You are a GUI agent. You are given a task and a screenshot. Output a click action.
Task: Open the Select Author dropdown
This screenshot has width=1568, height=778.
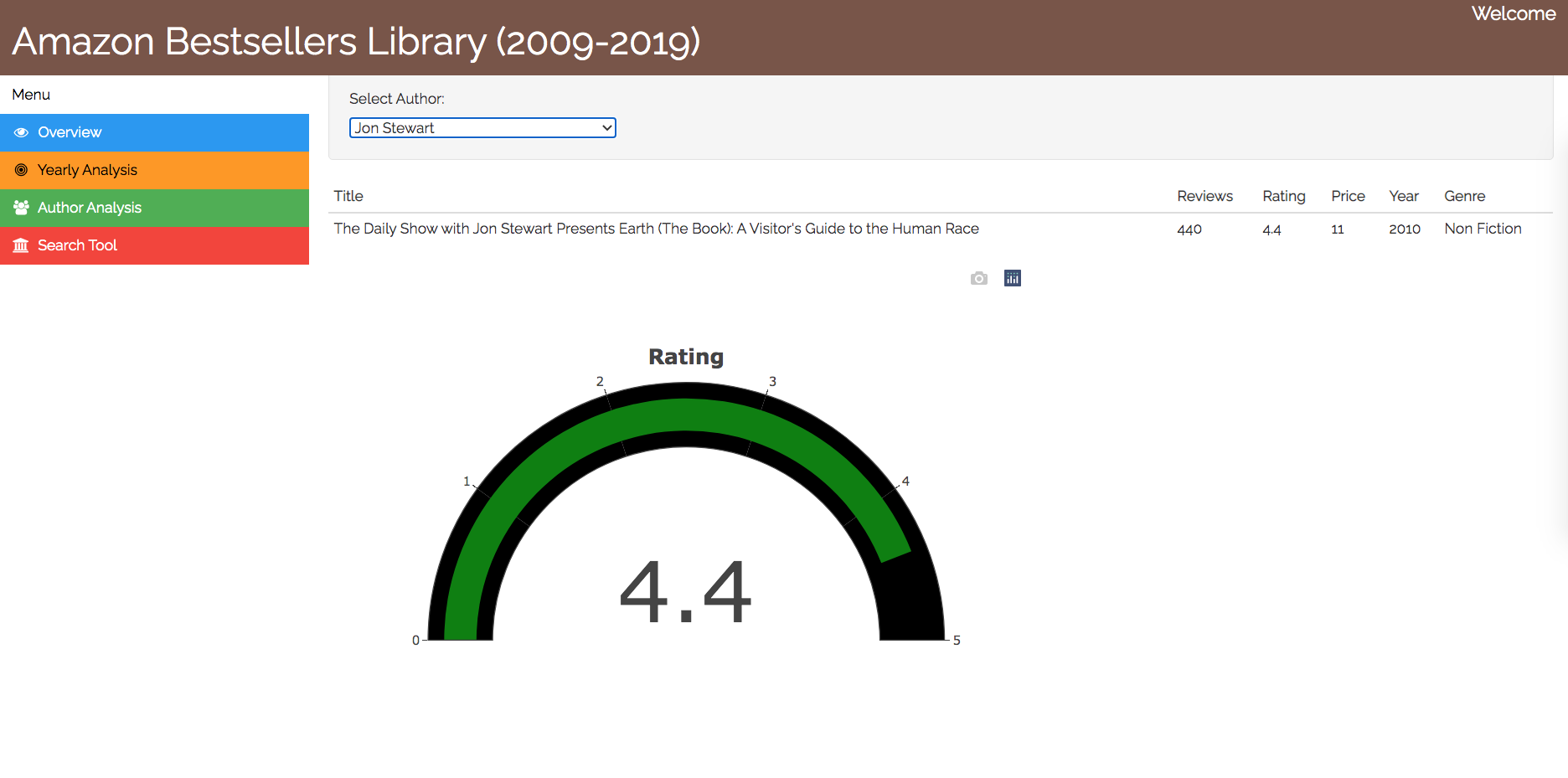[482, 127]
